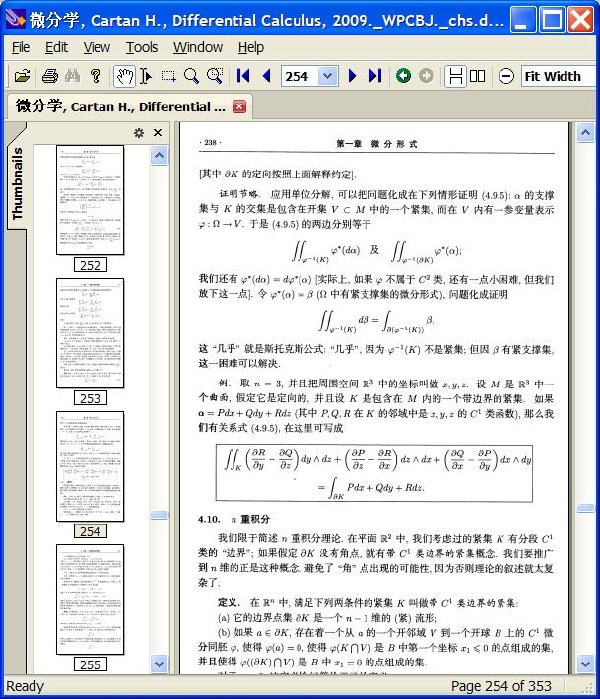Click the boxed Stokes formula in document
This screenshot has width=600, height=699.
pyautogui.click(x=374, y=473)
